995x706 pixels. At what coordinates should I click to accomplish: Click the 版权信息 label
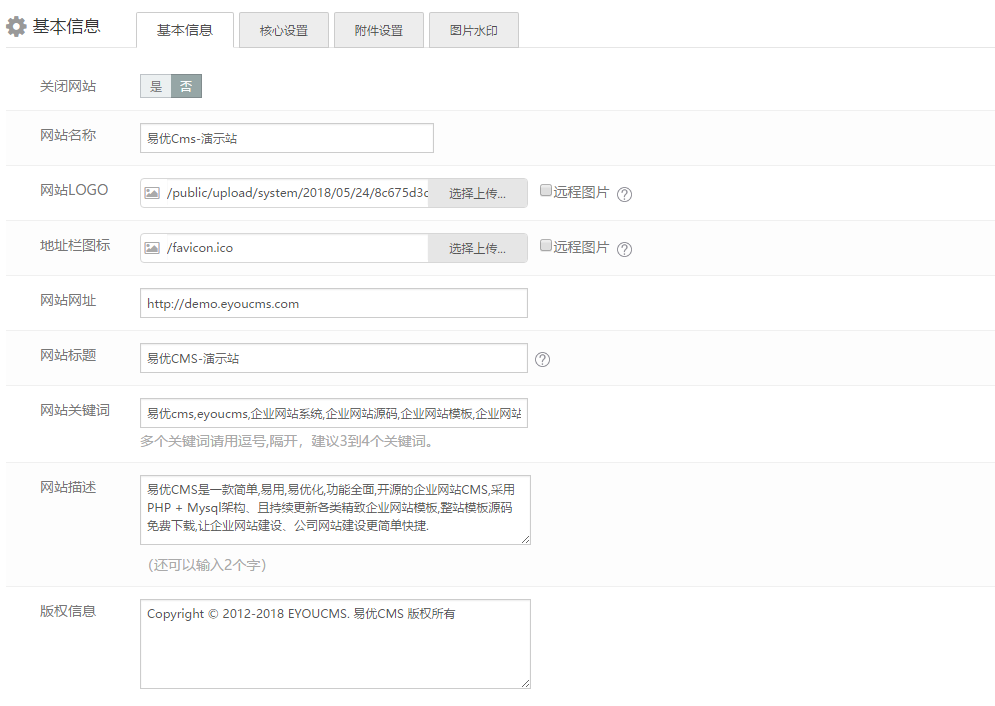(x=68, y=611)
